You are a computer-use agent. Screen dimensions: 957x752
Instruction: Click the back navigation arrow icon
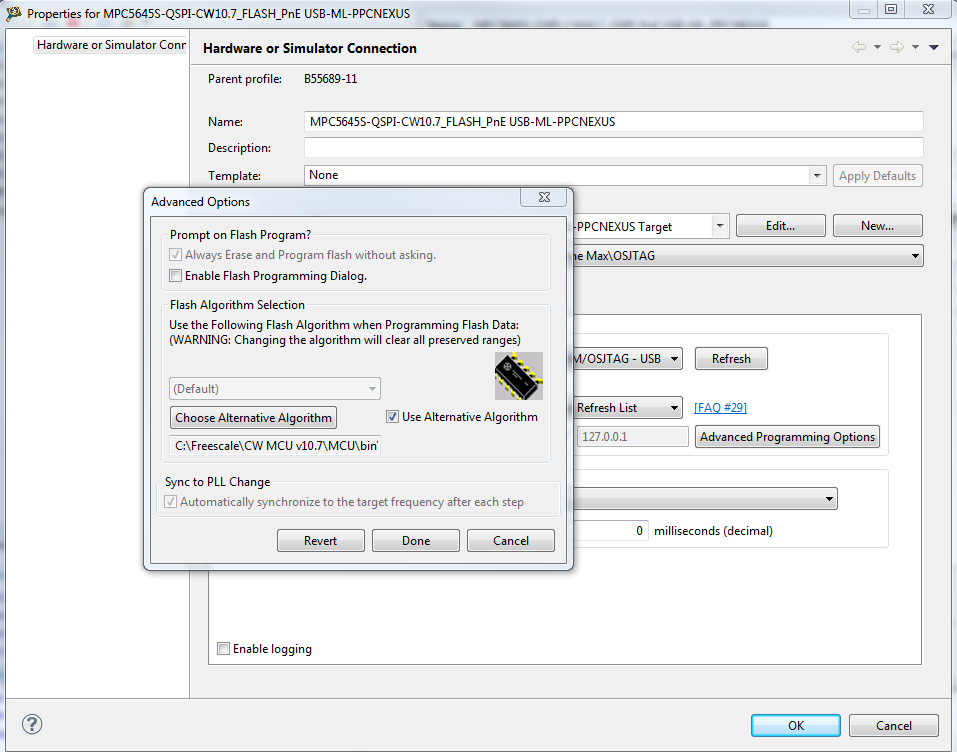[x=859, y=47]
